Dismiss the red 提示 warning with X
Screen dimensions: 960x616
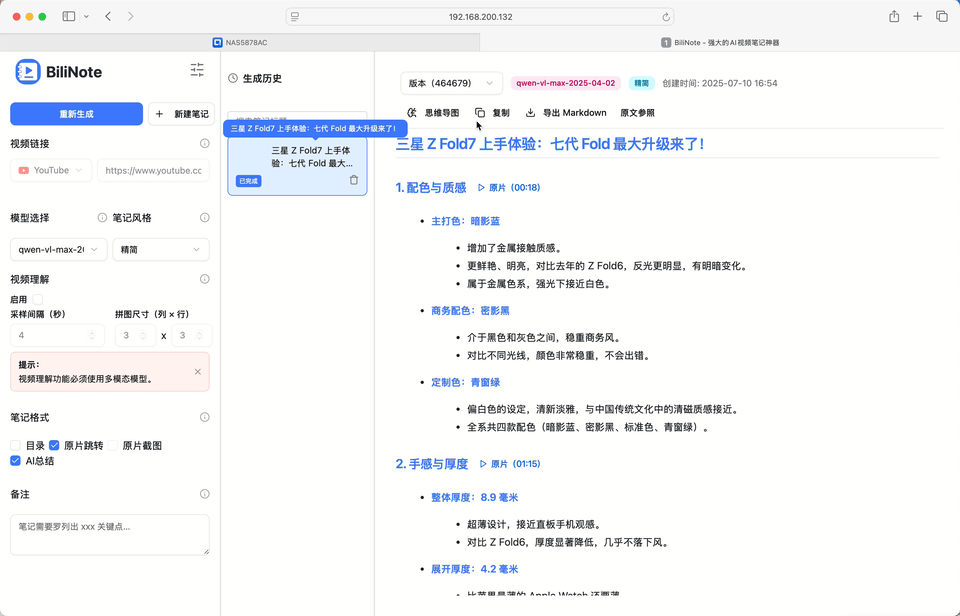point(197,372)
